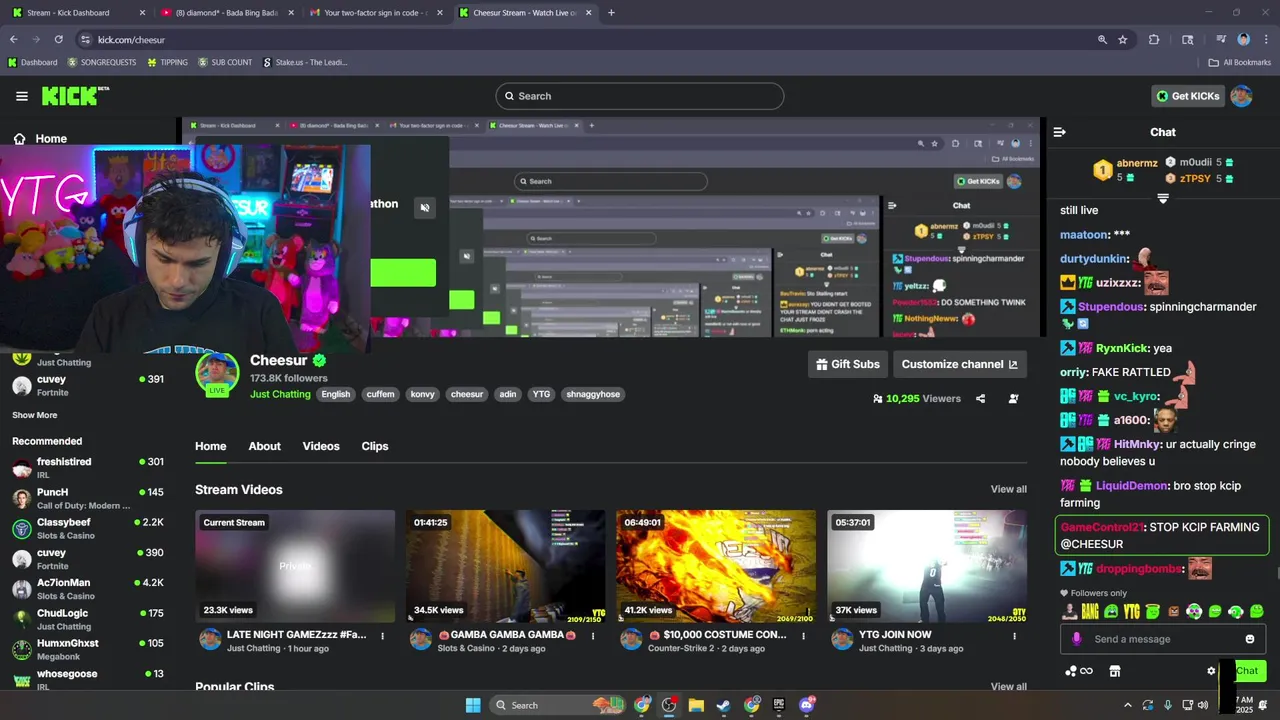Open GAMBA GAMBA GAMBA video thumbnail
Image resolution: width=1280 pixels, height=720 pixels.
tap(505, 566)
